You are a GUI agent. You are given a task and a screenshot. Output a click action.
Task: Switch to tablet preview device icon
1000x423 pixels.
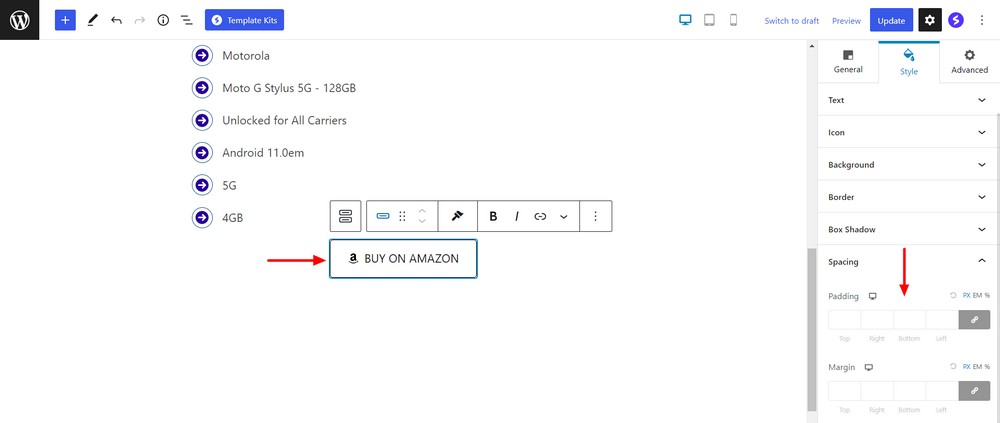[x=709, y=20]
